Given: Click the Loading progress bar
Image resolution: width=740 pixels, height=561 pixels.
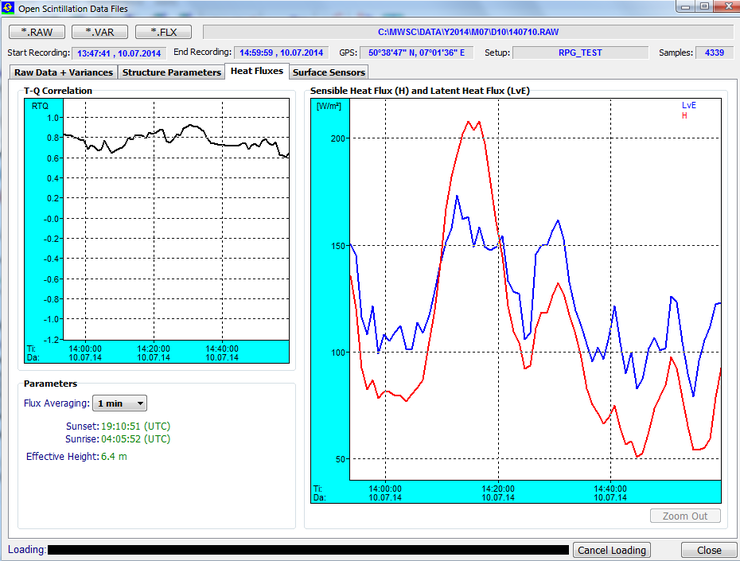Looking at the screenshot, I should 308,550.
